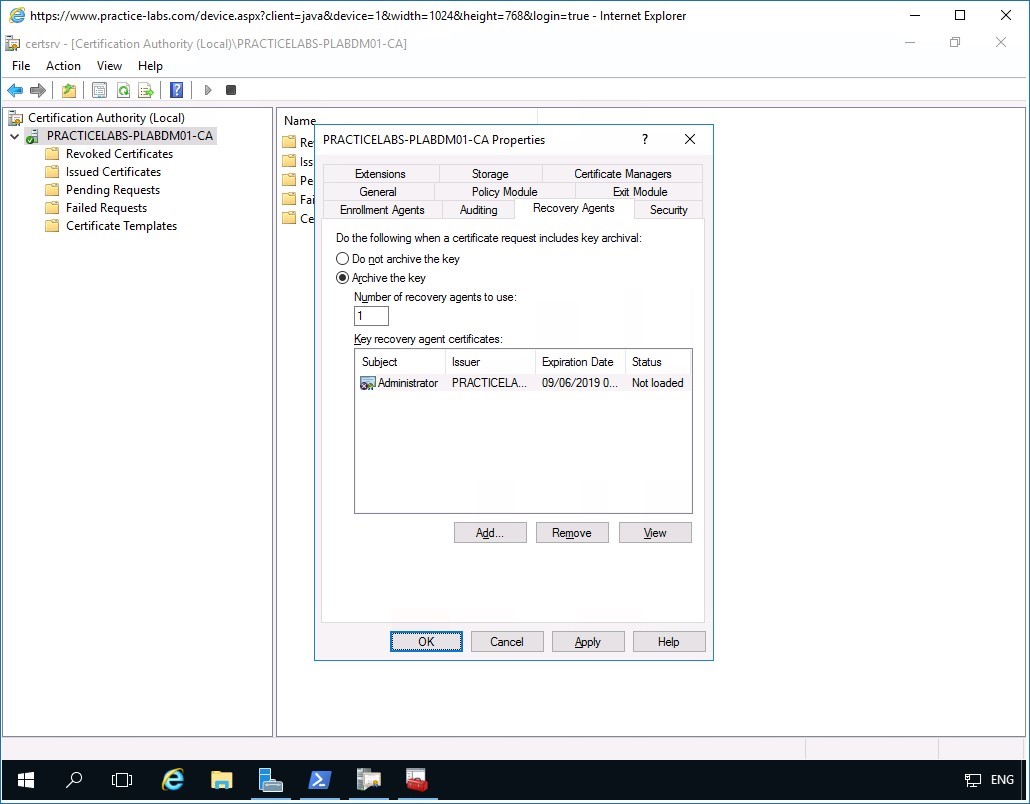Click inside the number of recovery agents field

coord(370,315)
